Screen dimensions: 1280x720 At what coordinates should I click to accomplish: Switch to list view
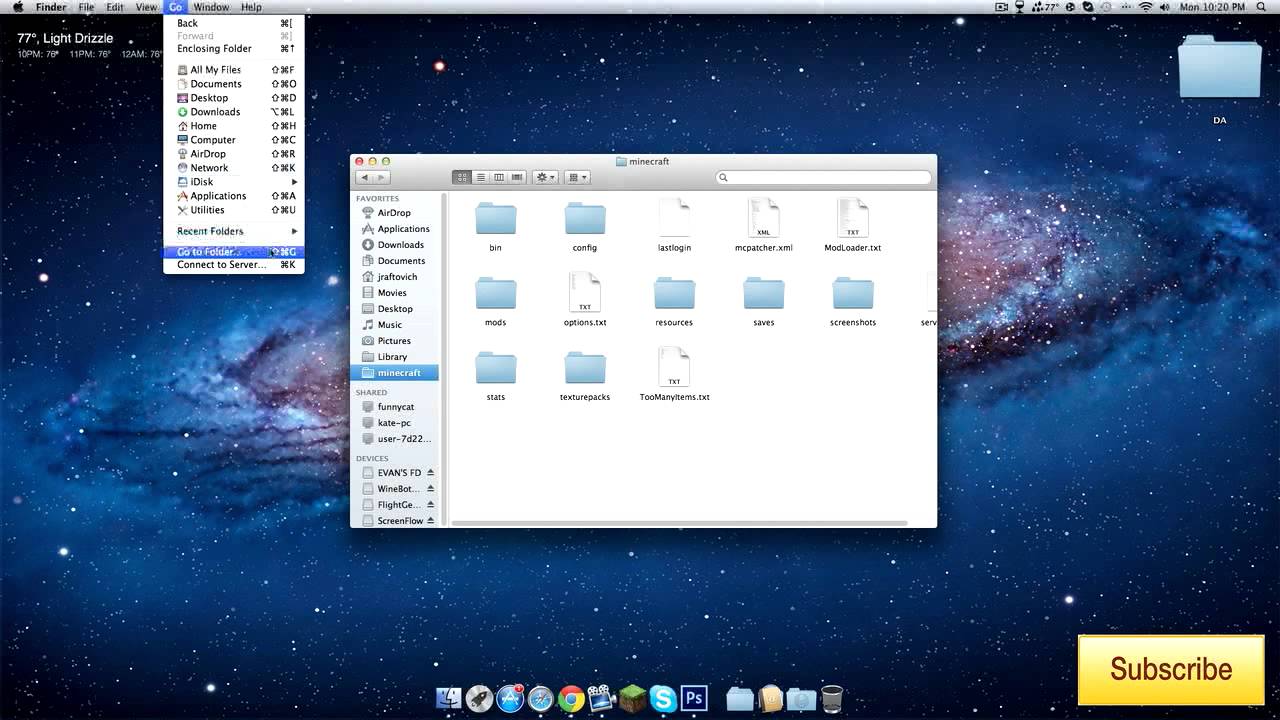[480, 177]
